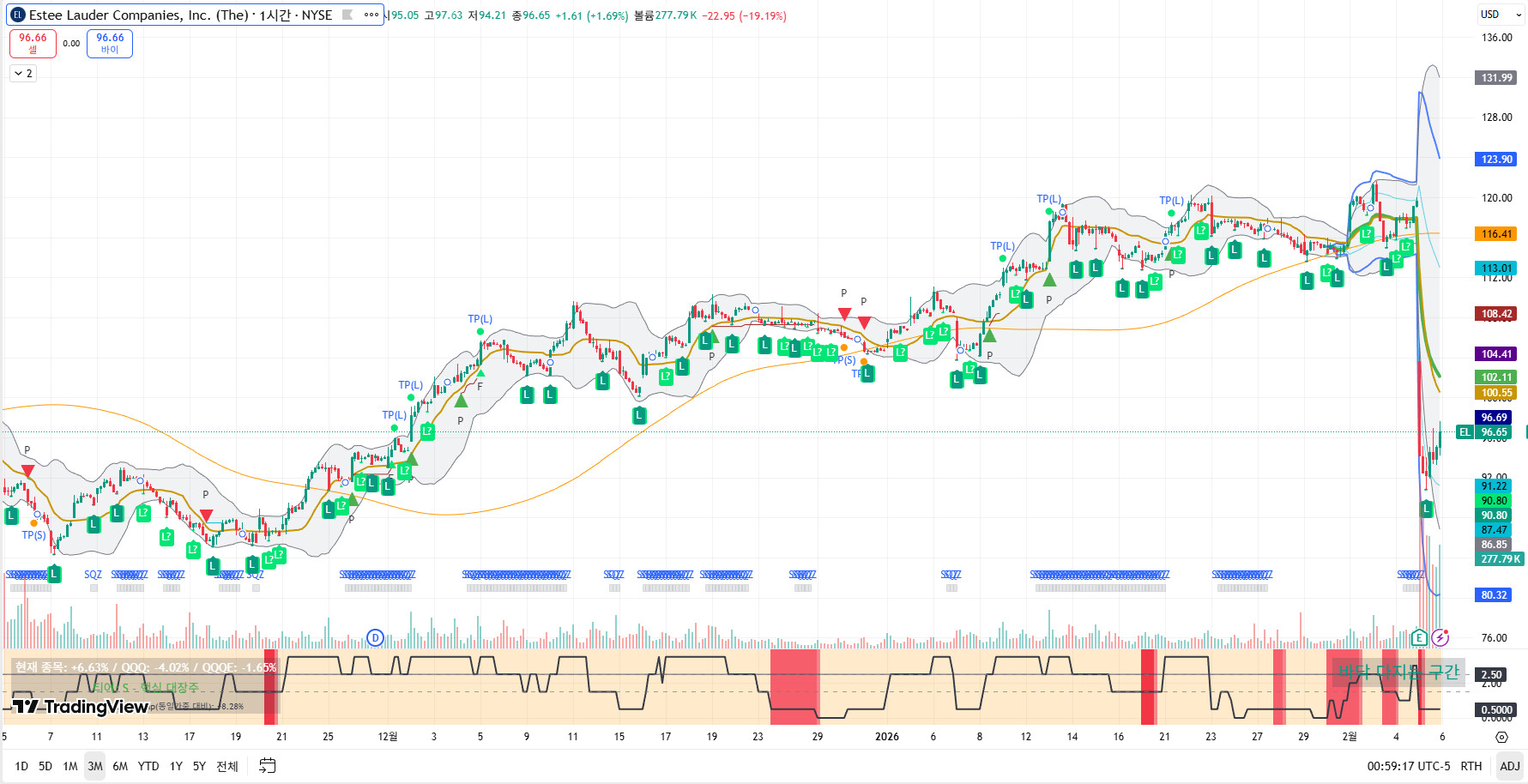
Task: Select the 1Y time range
Action: click(x=176, y=766)
